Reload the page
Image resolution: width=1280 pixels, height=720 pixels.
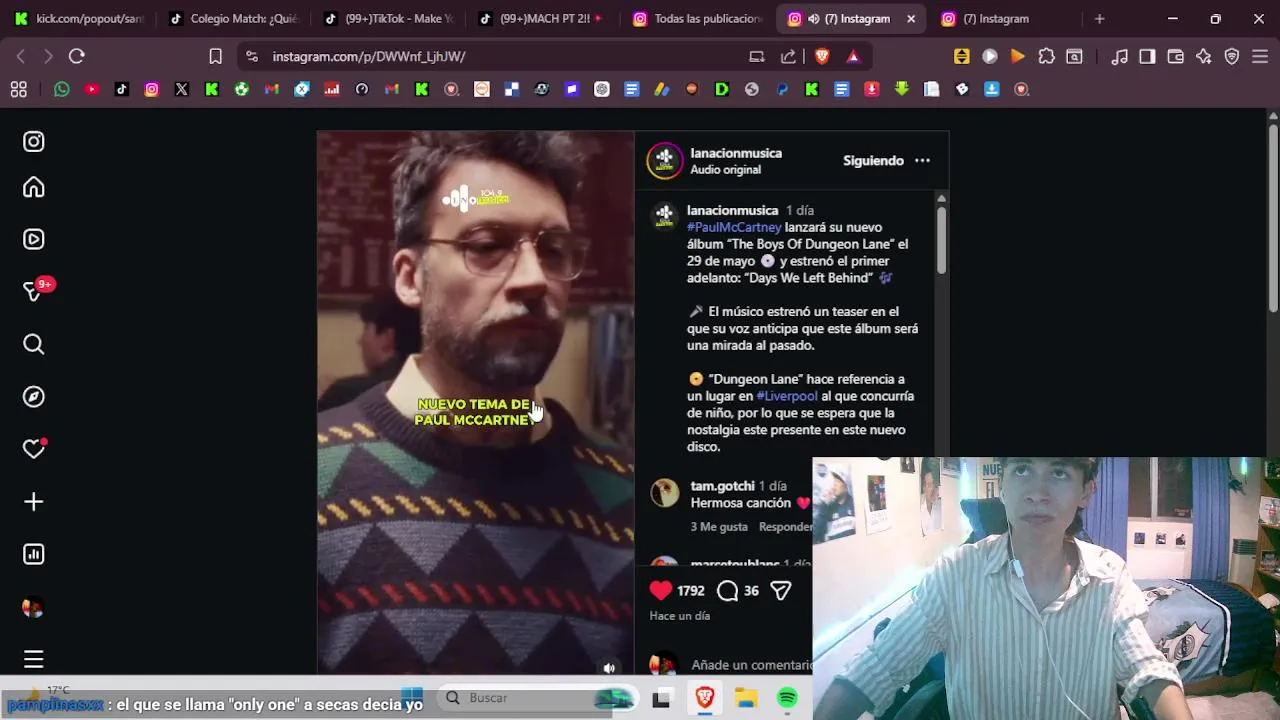click(x=77, y=57)
